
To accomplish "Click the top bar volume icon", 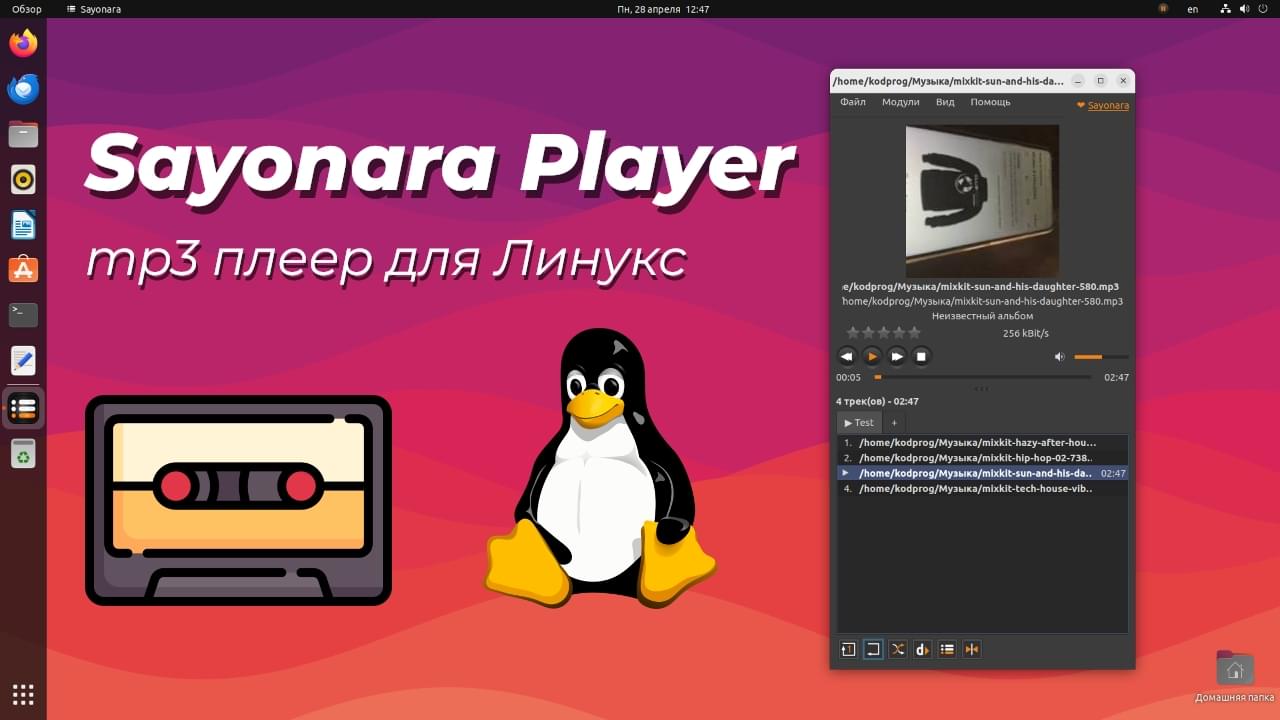I will pos(1245,9).
